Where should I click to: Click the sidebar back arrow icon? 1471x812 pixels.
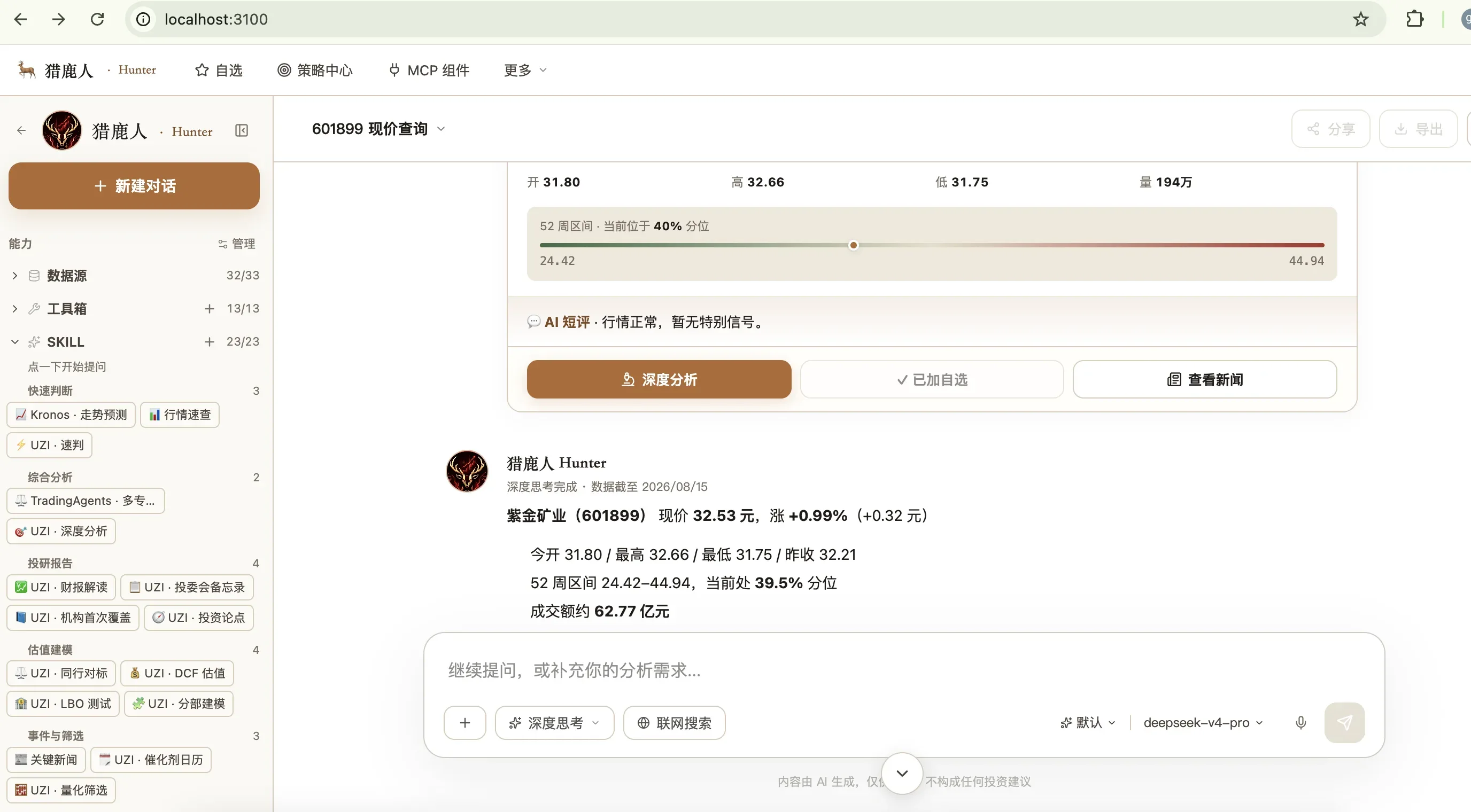point(22,131)
